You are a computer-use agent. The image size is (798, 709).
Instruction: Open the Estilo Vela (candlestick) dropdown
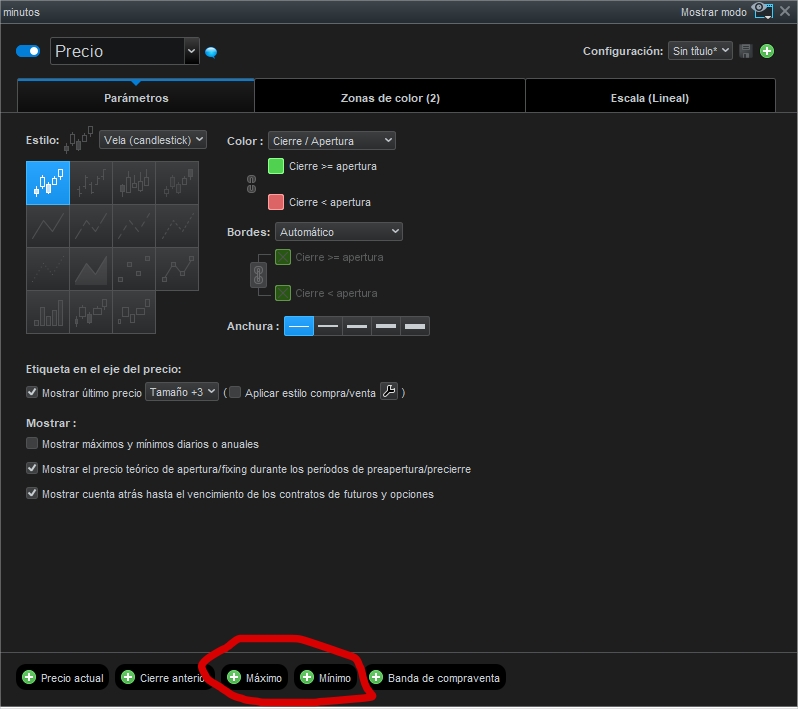click(x=153, y=140)
